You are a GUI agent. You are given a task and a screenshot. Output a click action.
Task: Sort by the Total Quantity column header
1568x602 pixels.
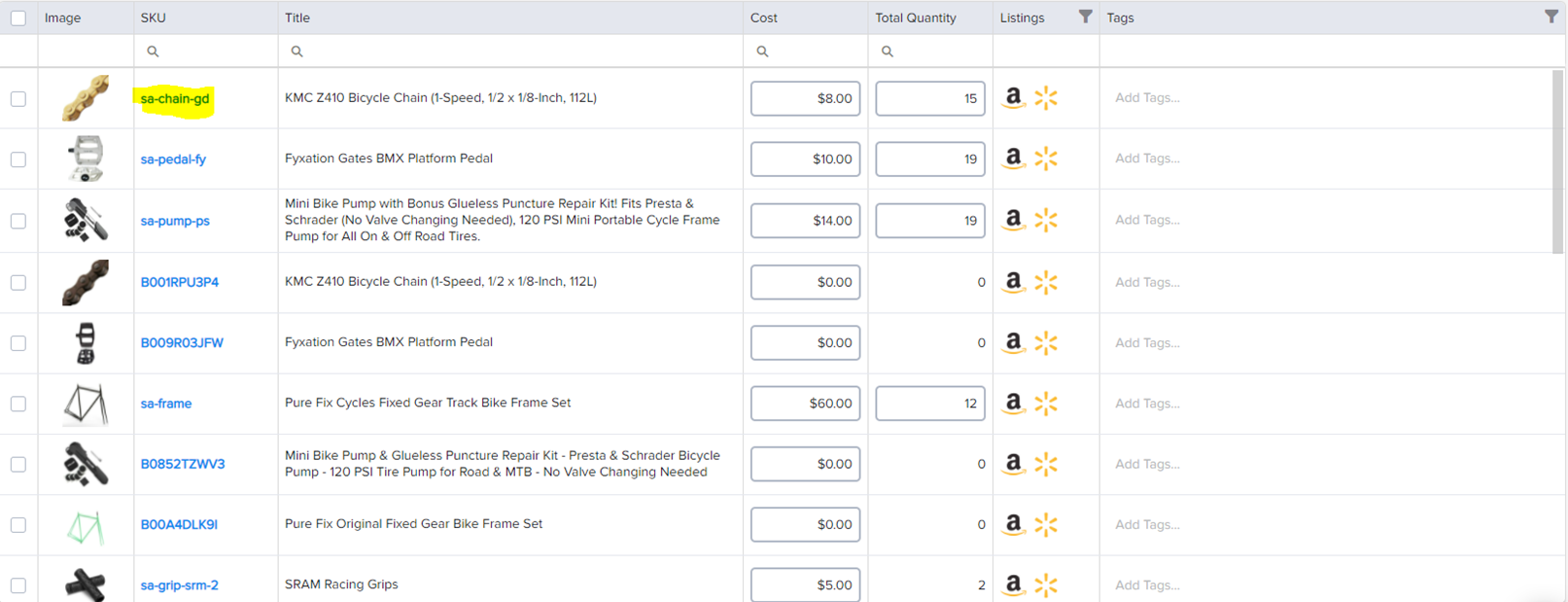point(915,18)
